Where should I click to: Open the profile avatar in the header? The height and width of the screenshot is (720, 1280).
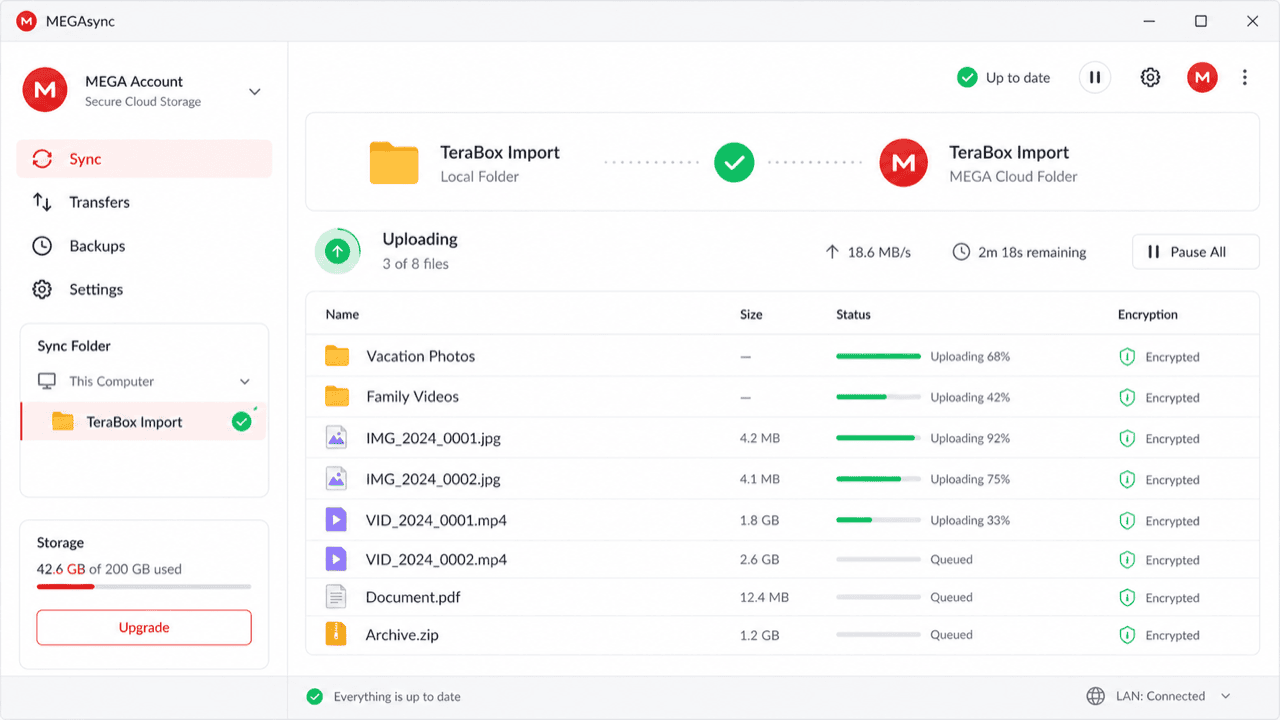[1202, 77]
